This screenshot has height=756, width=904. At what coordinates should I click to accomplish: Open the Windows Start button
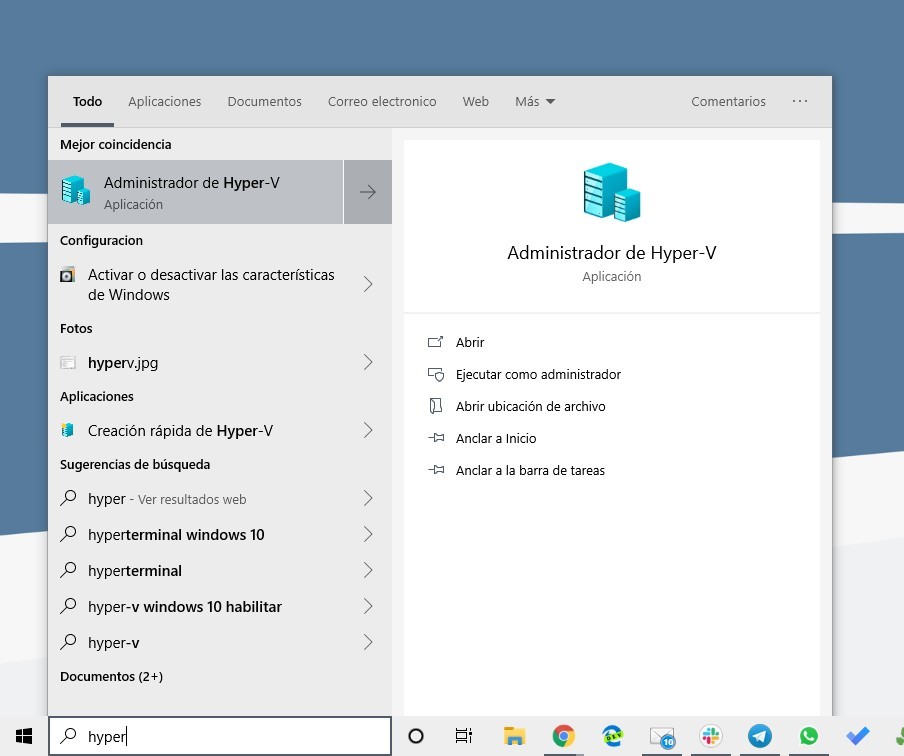[x=24, y=736]
